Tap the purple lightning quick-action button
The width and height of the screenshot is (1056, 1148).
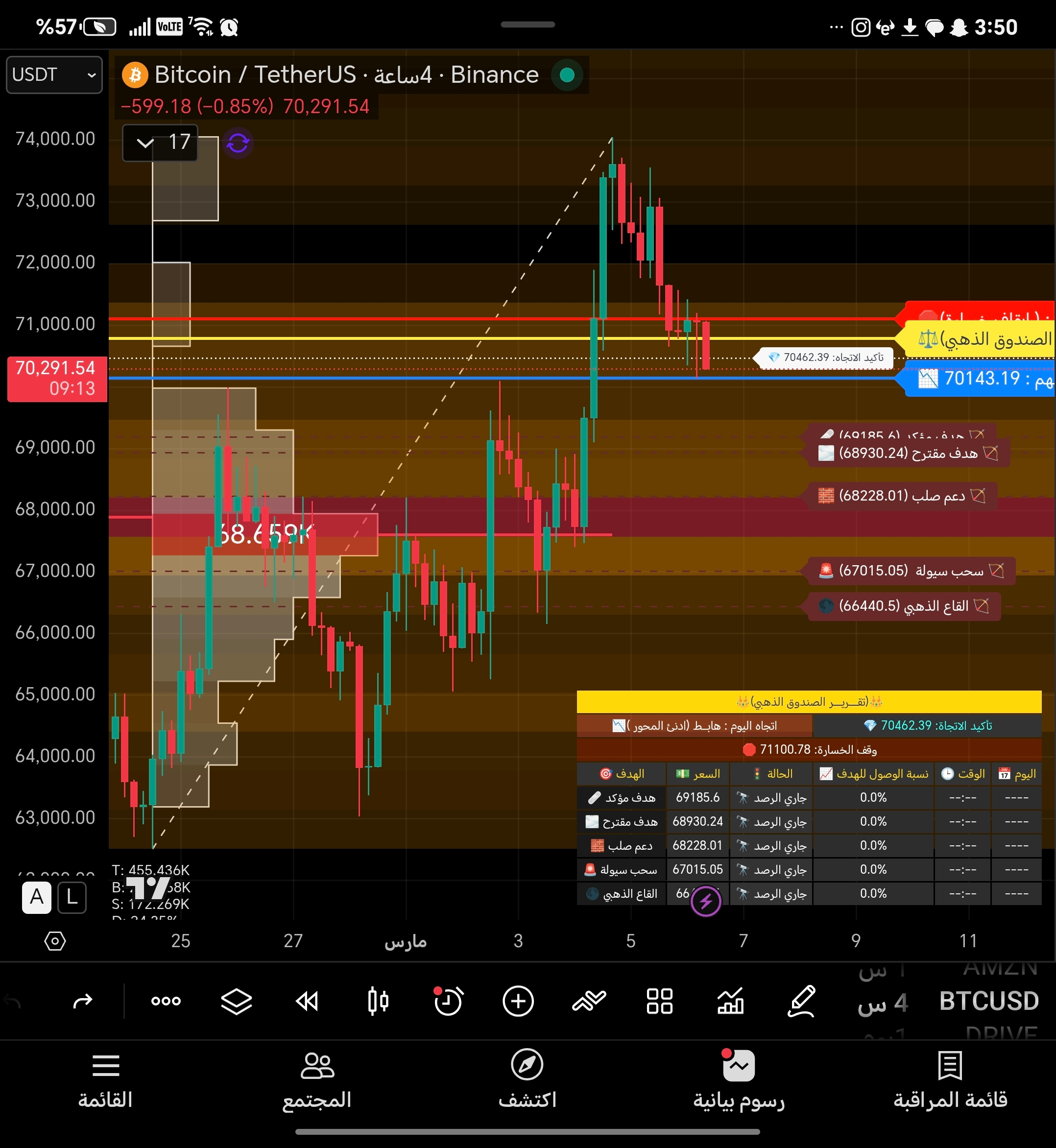pos(706,901)
